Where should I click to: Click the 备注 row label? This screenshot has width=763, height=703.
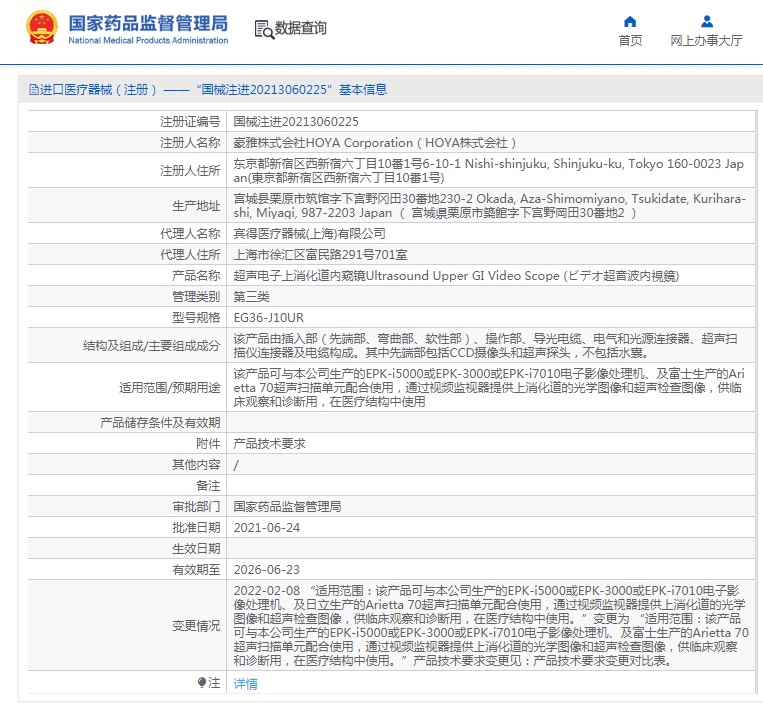tap(208, 486)
